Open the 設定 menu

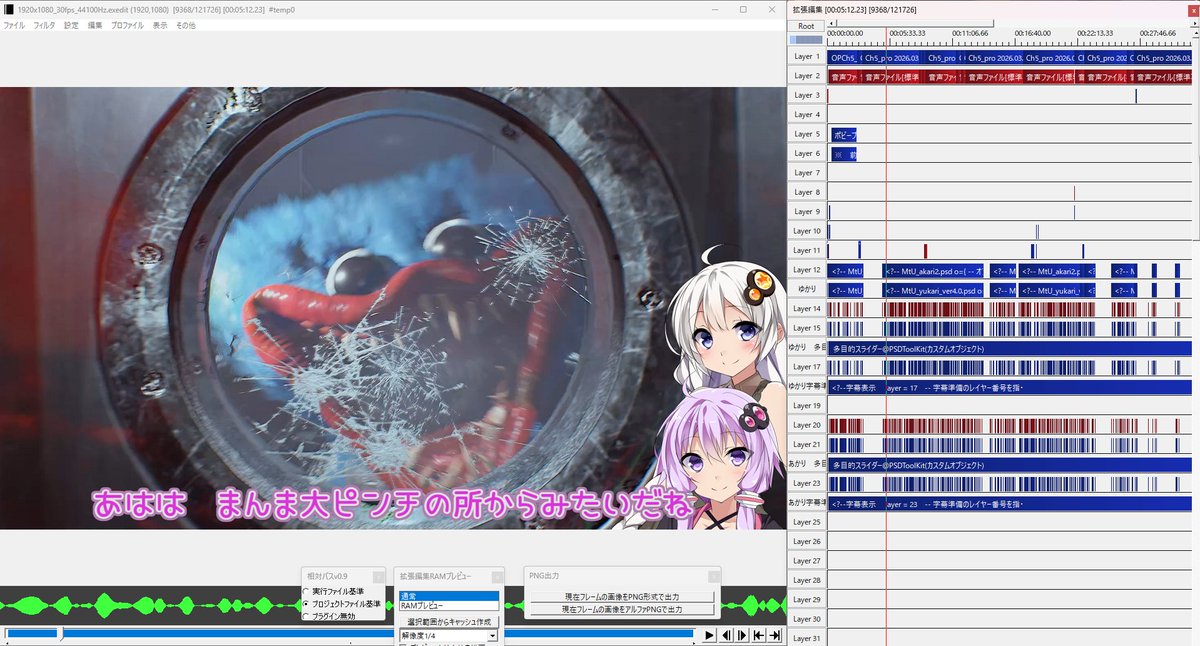click(x=71, y=25)
